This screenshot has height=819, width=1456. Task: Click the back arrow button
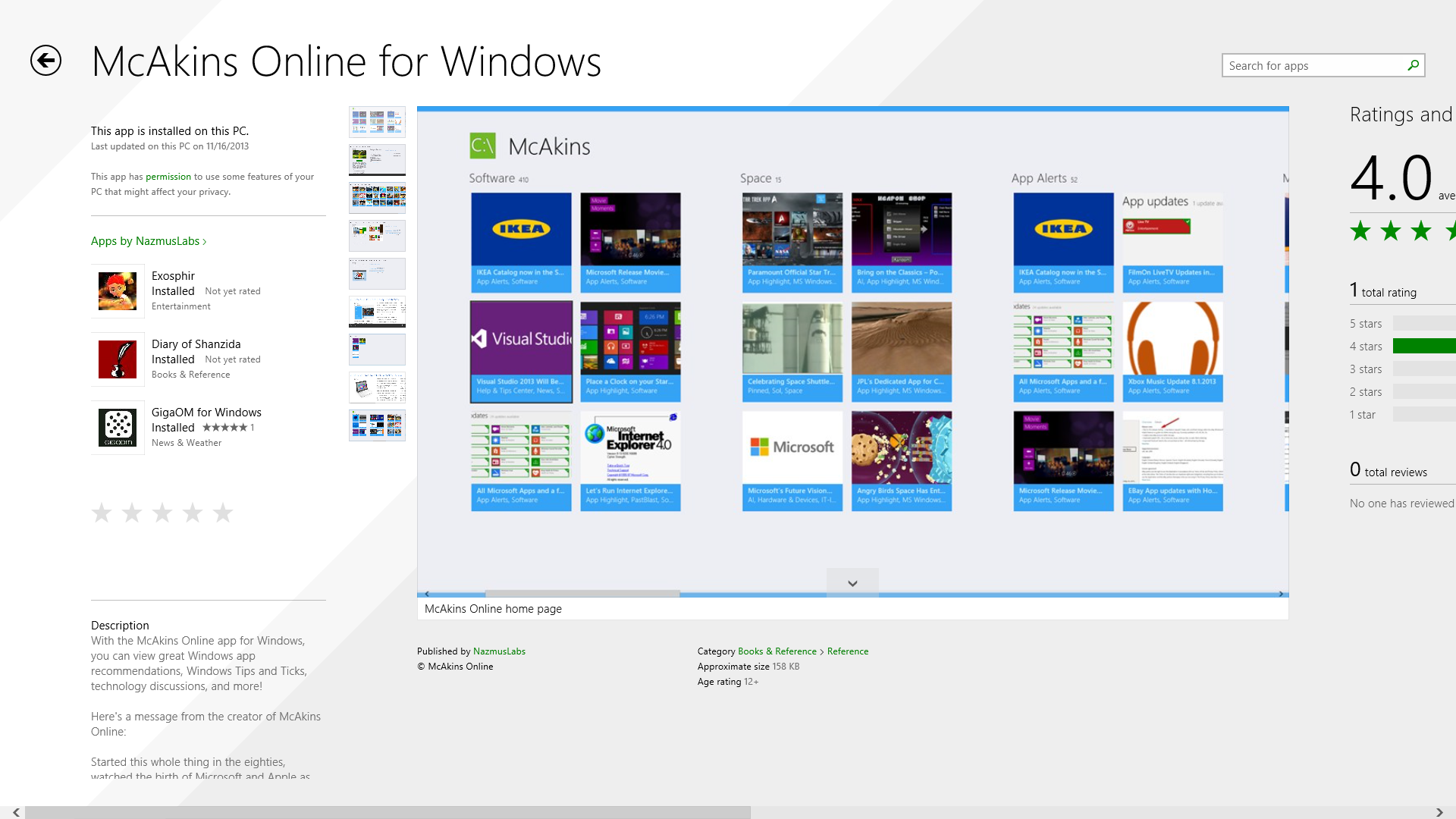tap(45, 61)
